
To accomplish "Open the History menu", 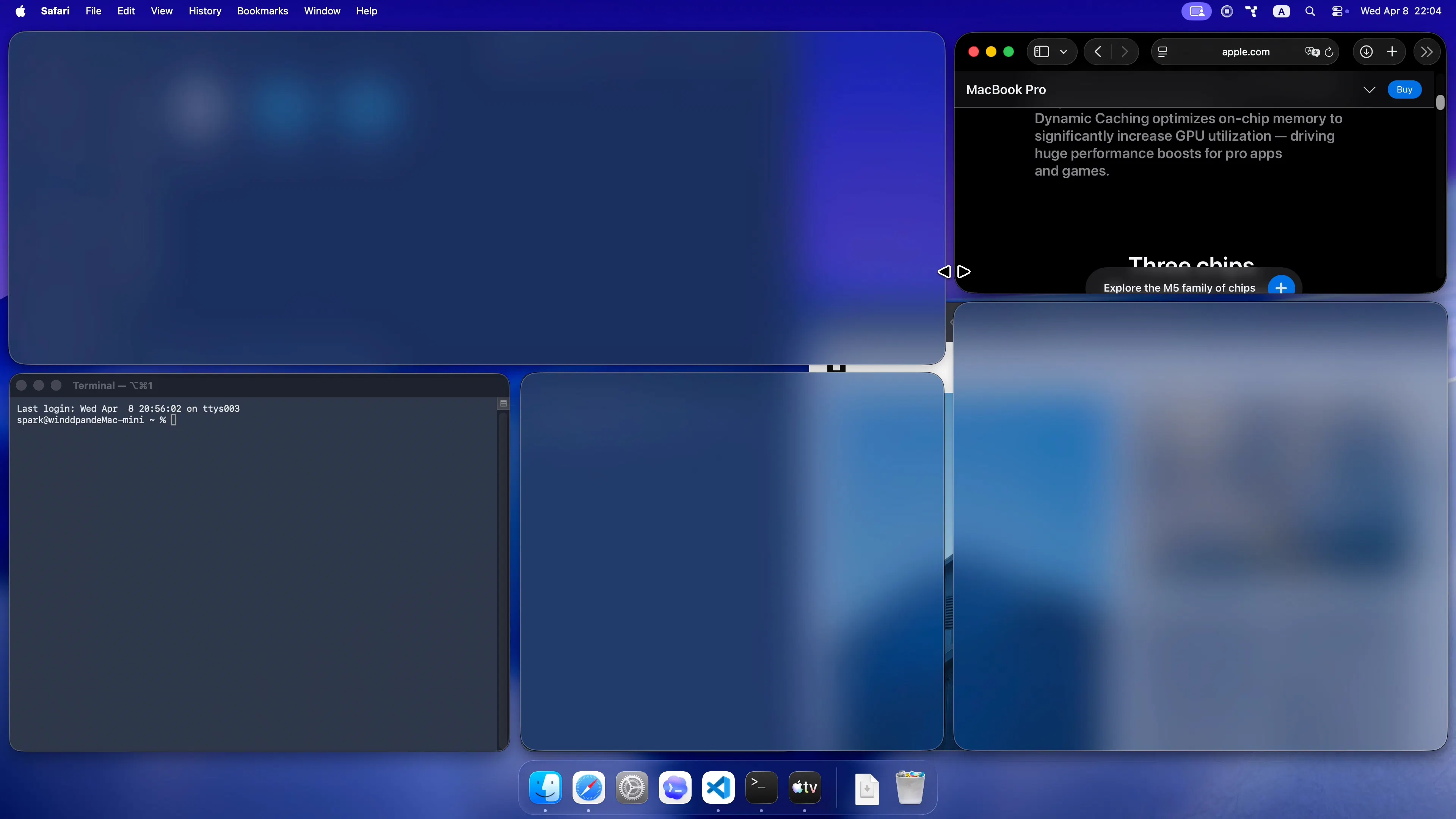I will coord(205,11).
